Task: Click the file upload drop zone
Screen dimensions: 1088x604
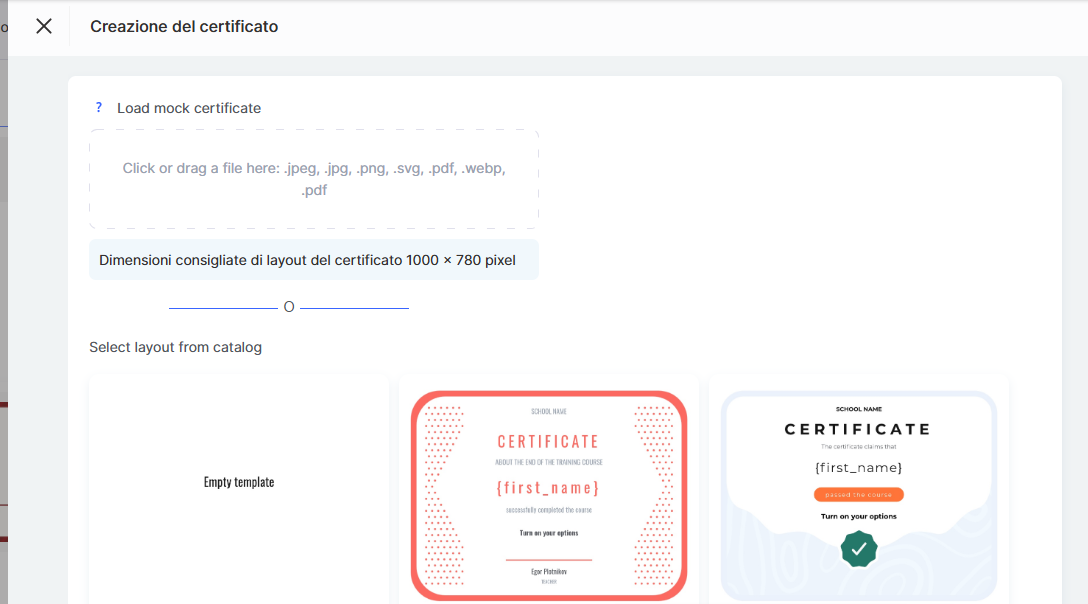Action: [x=314, y=179]
